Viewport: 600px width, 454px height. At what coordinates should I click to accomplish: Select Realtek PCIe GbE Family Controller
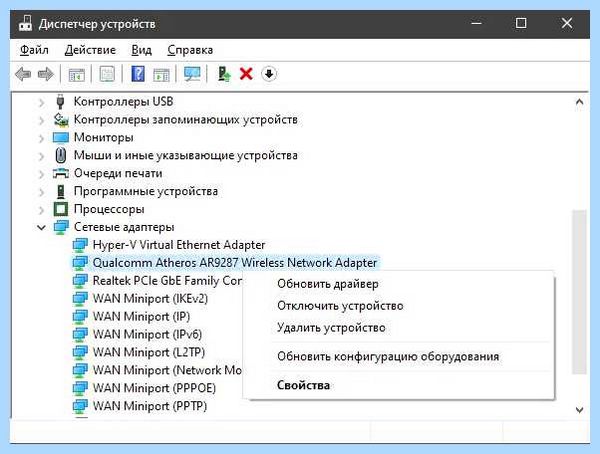tap(167, 281)
